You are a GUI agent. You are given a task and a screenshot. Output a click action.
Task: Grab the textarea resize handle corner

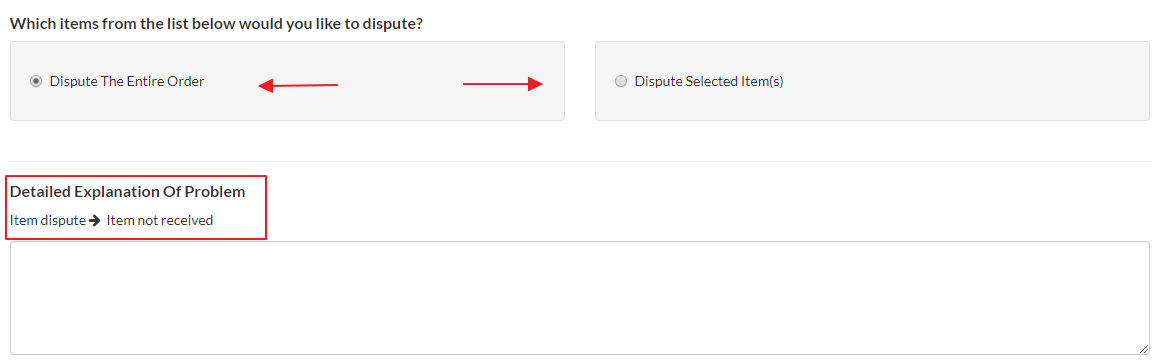tap(1143, 349)
